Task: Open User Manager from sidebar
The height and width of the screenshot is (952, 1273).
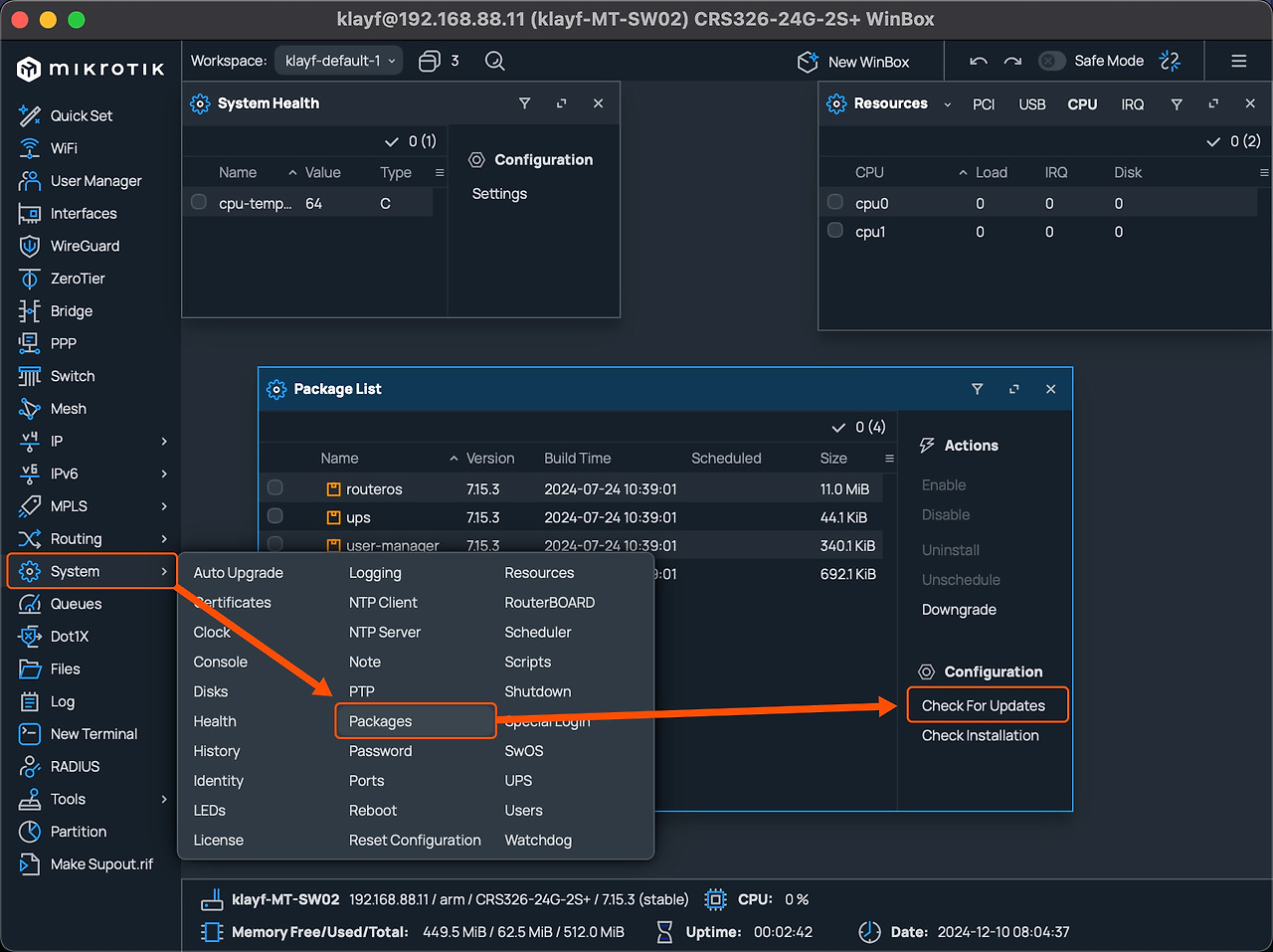Action: [x=95, y=181]
